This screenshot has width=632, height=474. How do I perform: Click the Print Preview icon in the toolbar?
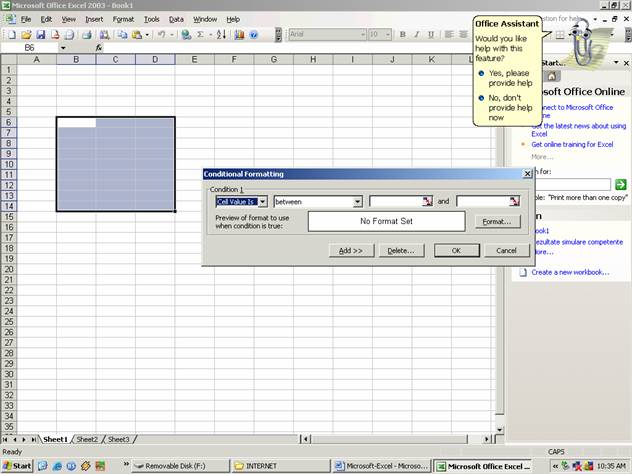(69, 35)
